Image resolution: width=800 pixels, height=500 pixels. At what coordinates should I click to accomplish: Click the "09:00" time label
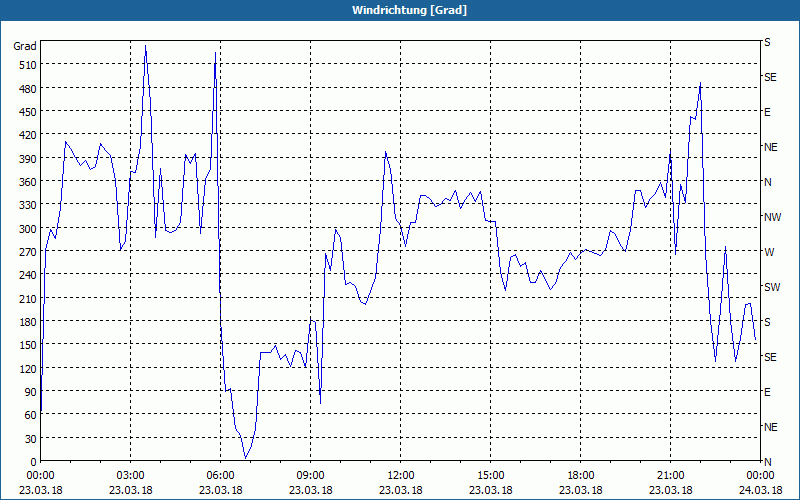tap(310, 476)
